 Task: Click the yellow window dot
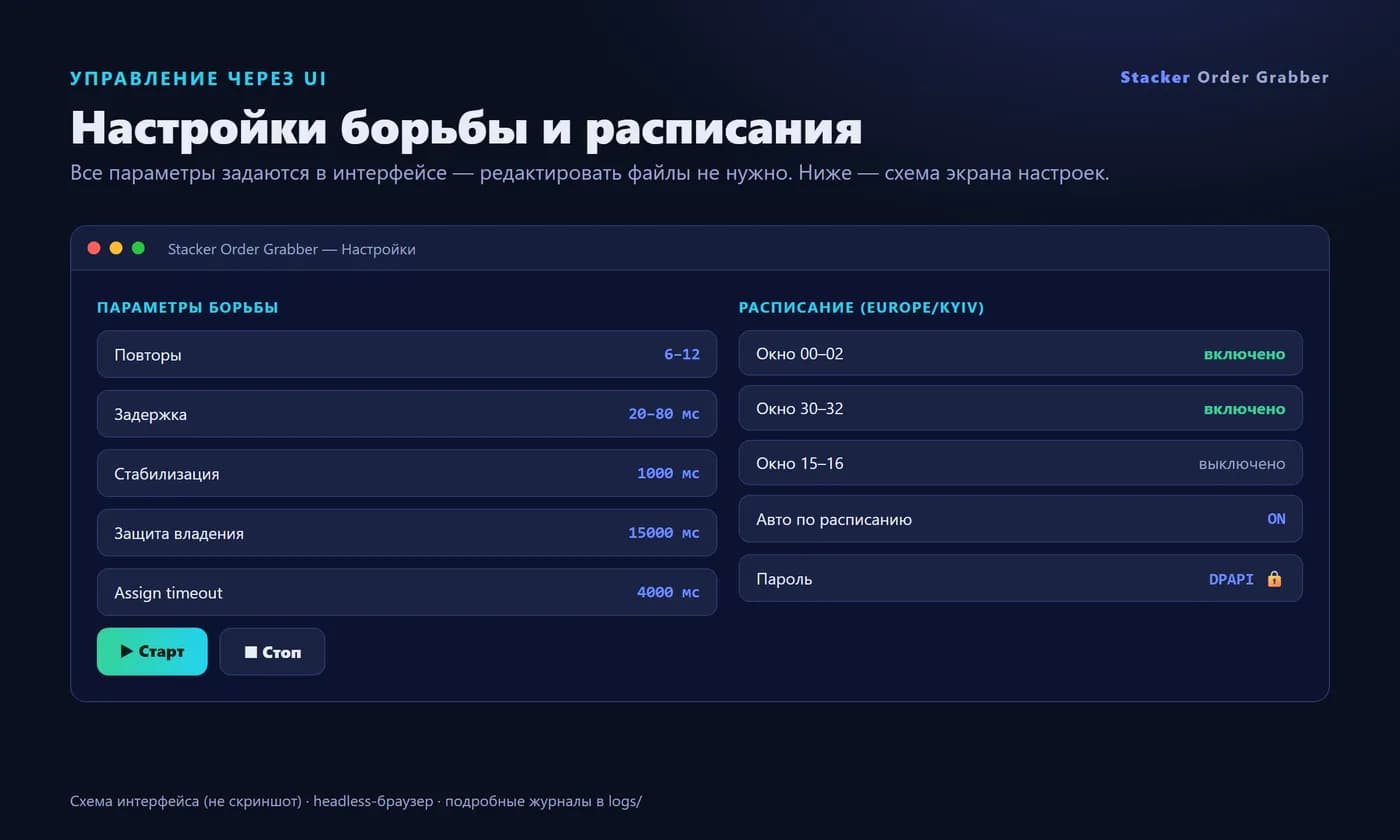pyautogui.click(x=116, y=248)
